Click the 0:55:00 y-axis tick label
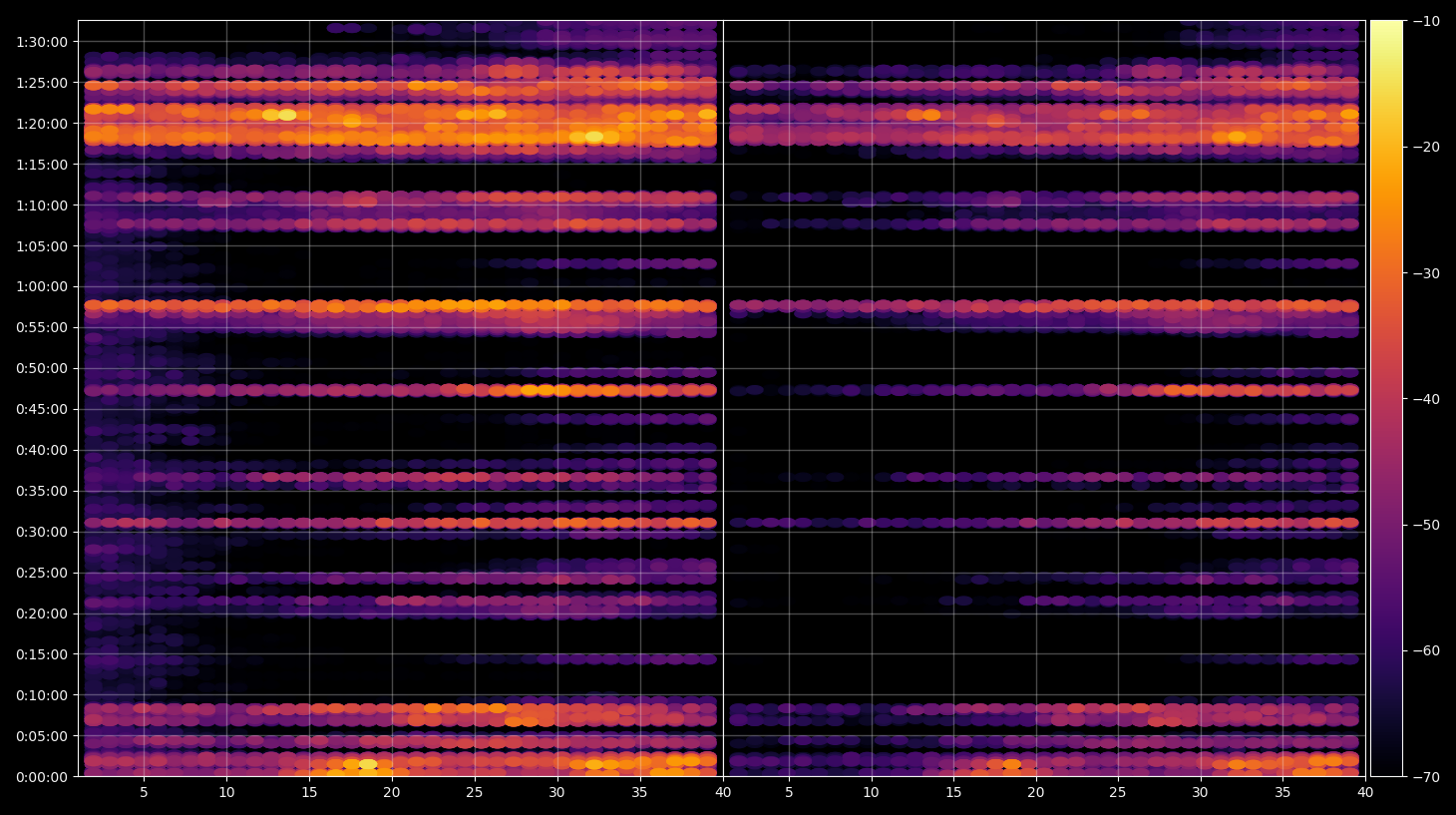Viewport: 1456px width, 815px height. [x=42, y=328]
